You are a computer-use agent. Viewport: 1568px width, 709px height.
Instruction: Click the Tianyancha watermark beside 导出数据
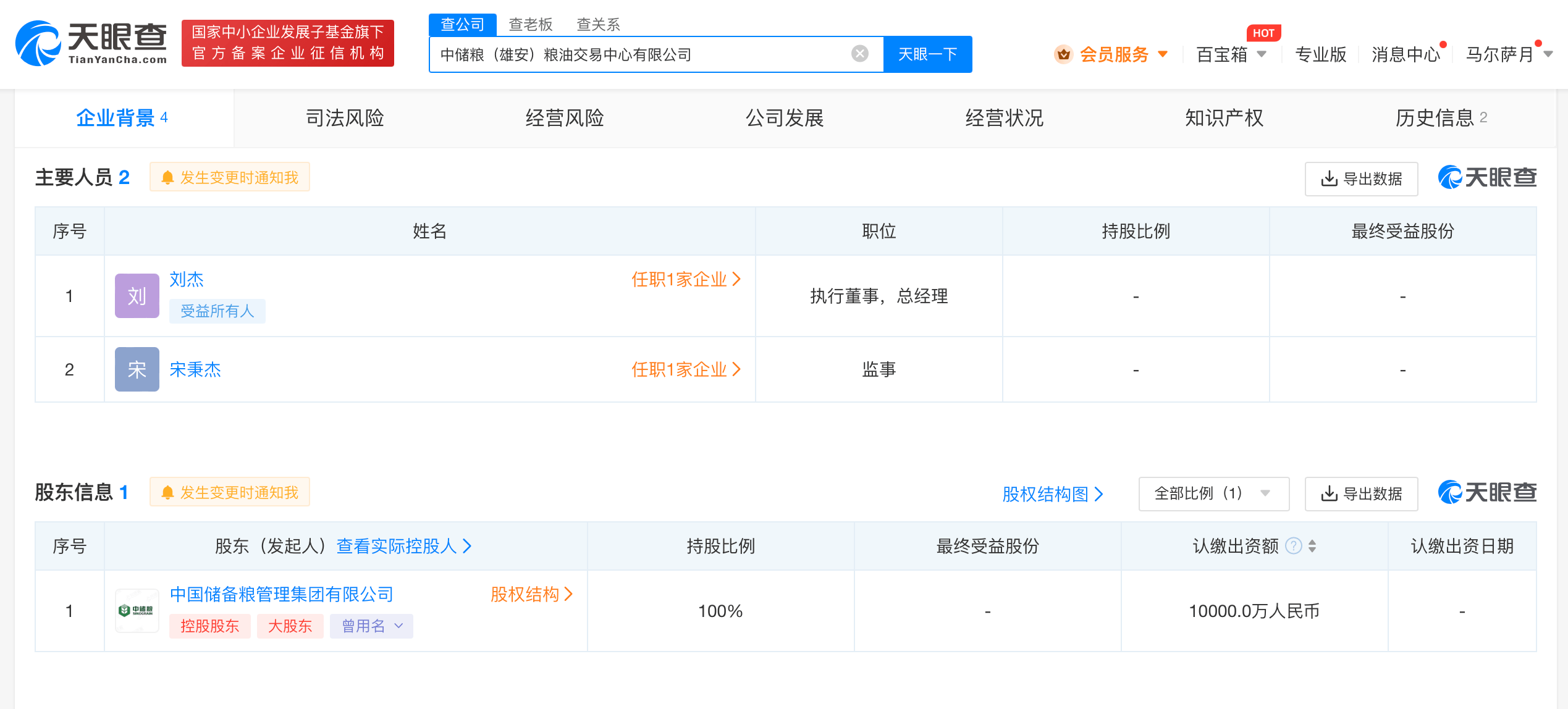1487,178
